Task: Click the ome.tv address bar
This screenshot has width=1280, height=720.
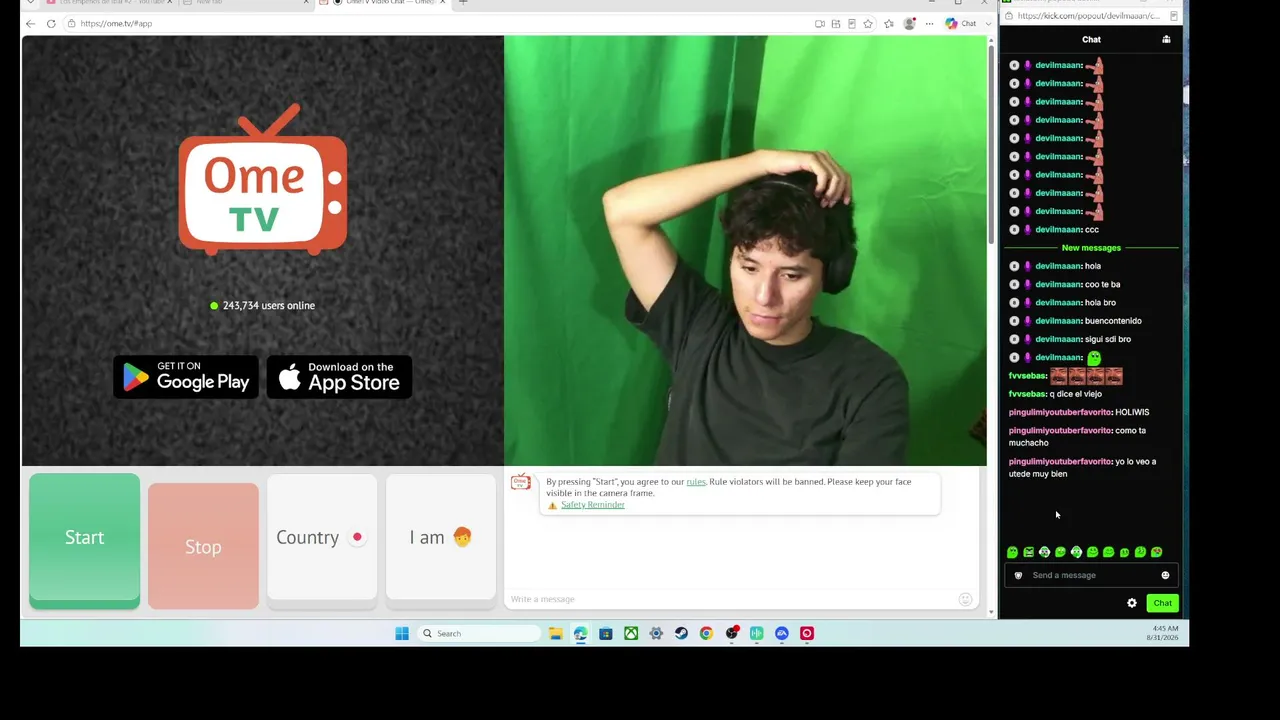Action: (440, 23)
